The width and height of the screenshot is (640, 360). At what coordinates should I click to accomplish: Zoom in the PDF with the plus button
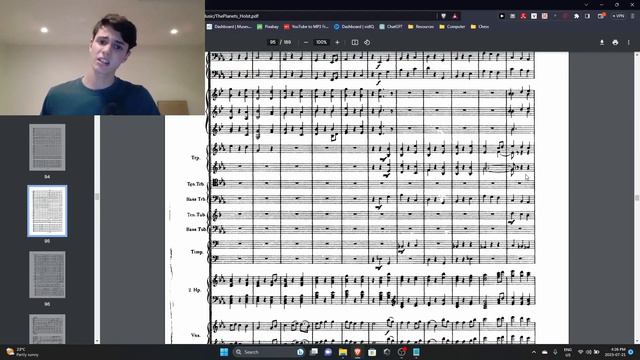[337, 42]
